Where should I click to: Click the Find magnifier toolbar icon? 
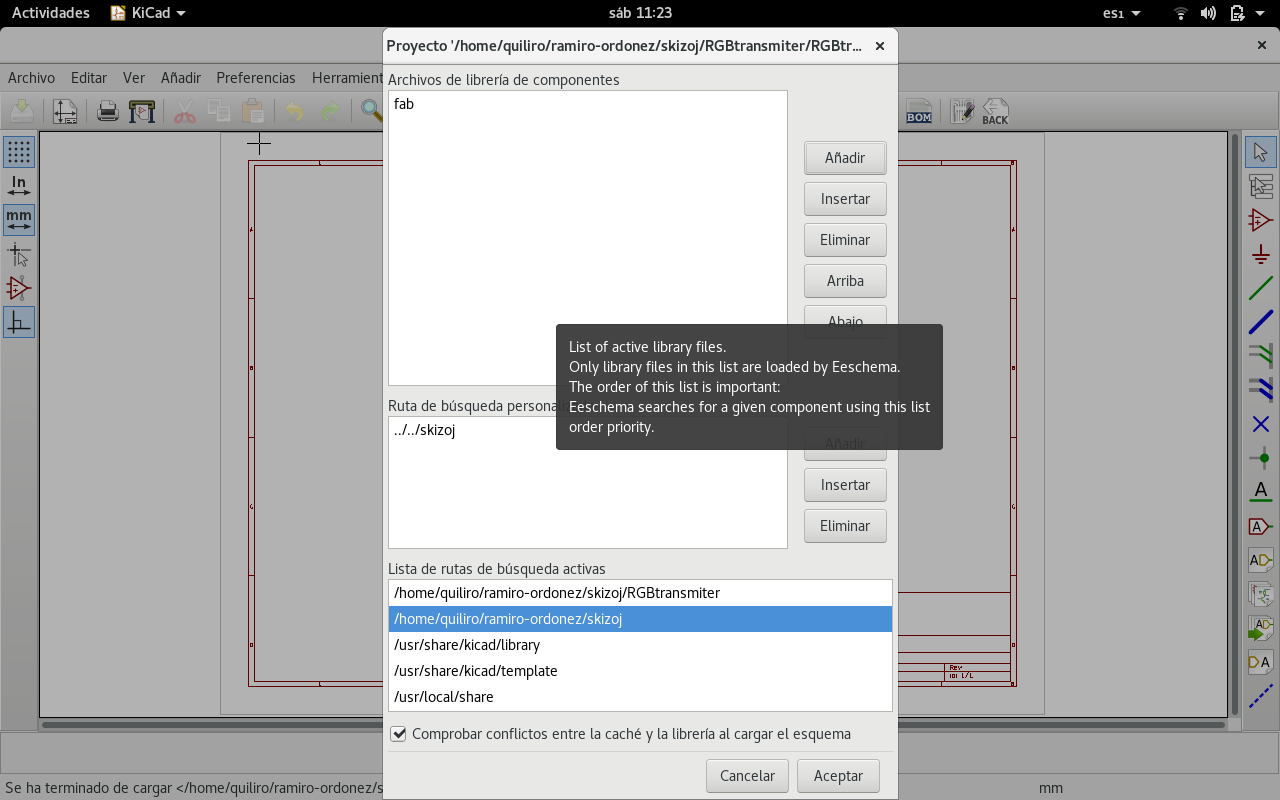click(x=372, y=111)
